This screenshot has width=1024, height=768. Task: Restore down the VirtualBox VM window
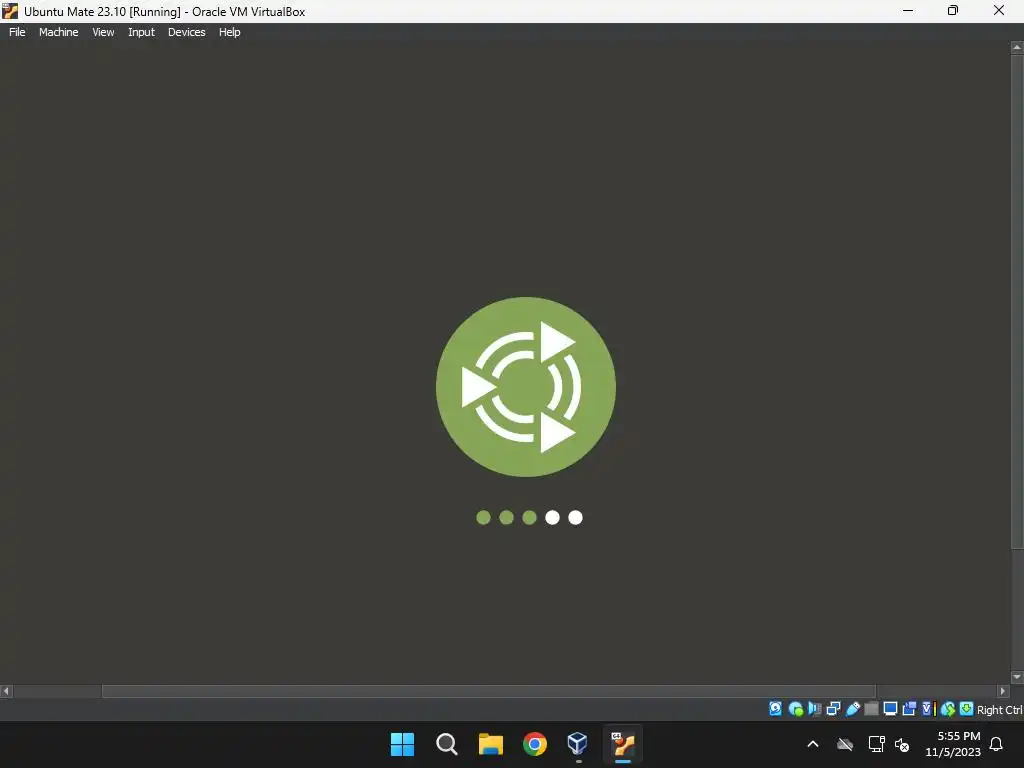click(x=953, y=10)
